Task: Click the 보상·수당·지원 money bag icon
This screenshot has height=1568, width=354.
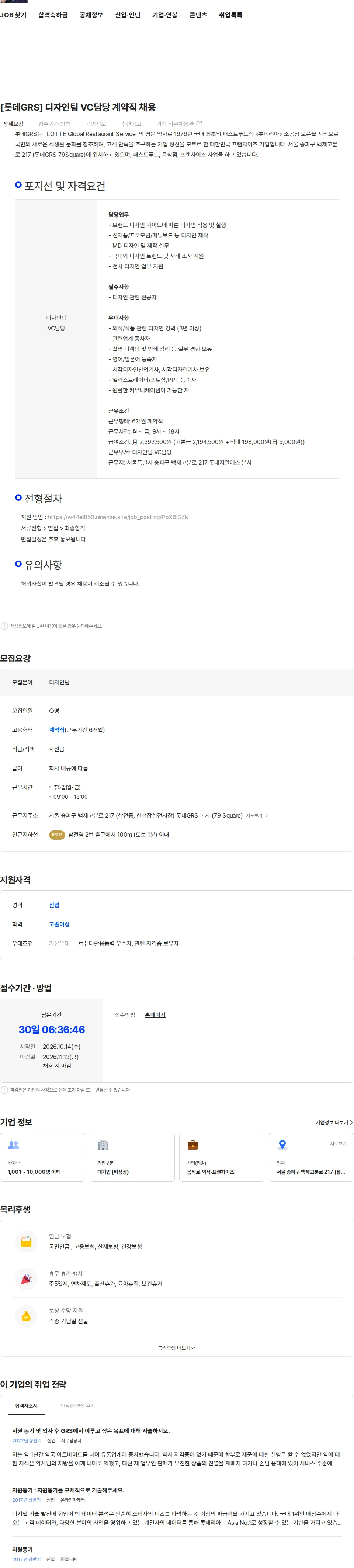Action: point(26,1315)
